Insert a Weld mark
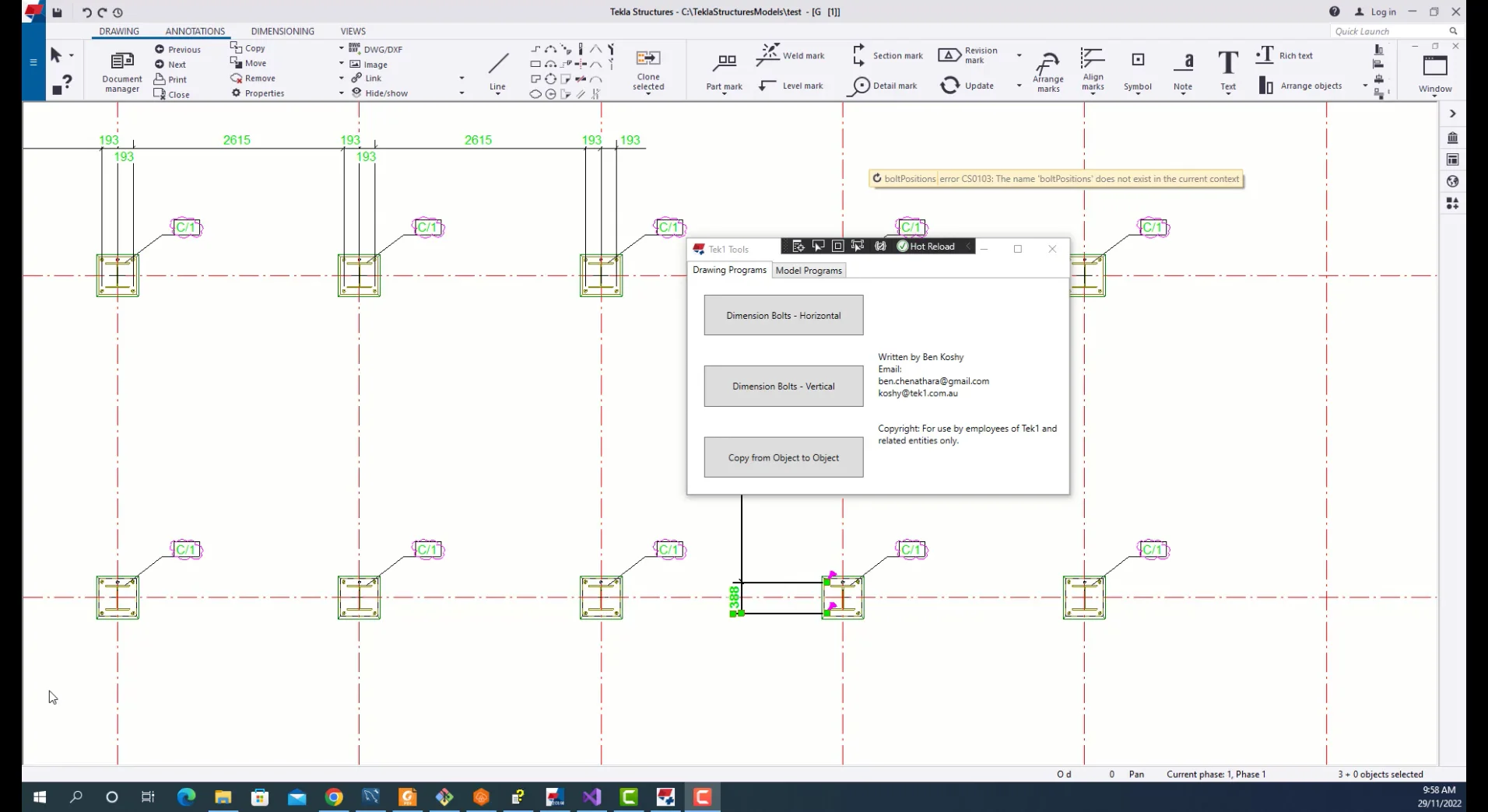 (791, 54)
